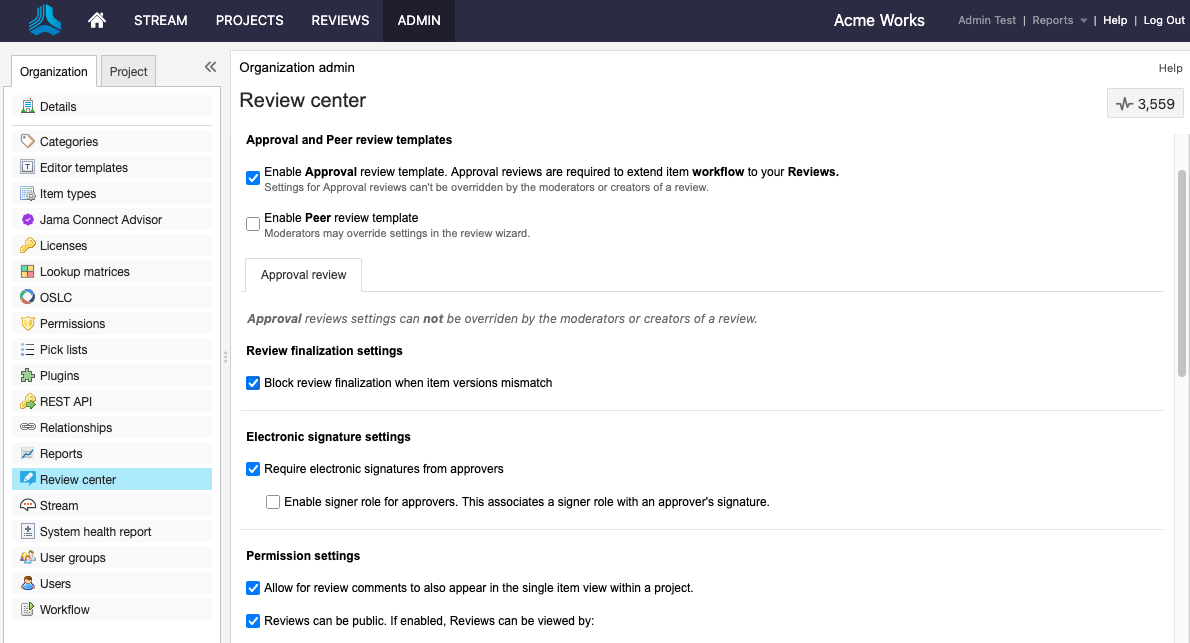The width and height of the screenshot is (1190, 643).
Task: Click the Lookup matrices grid icon
Action: point(27,271)
